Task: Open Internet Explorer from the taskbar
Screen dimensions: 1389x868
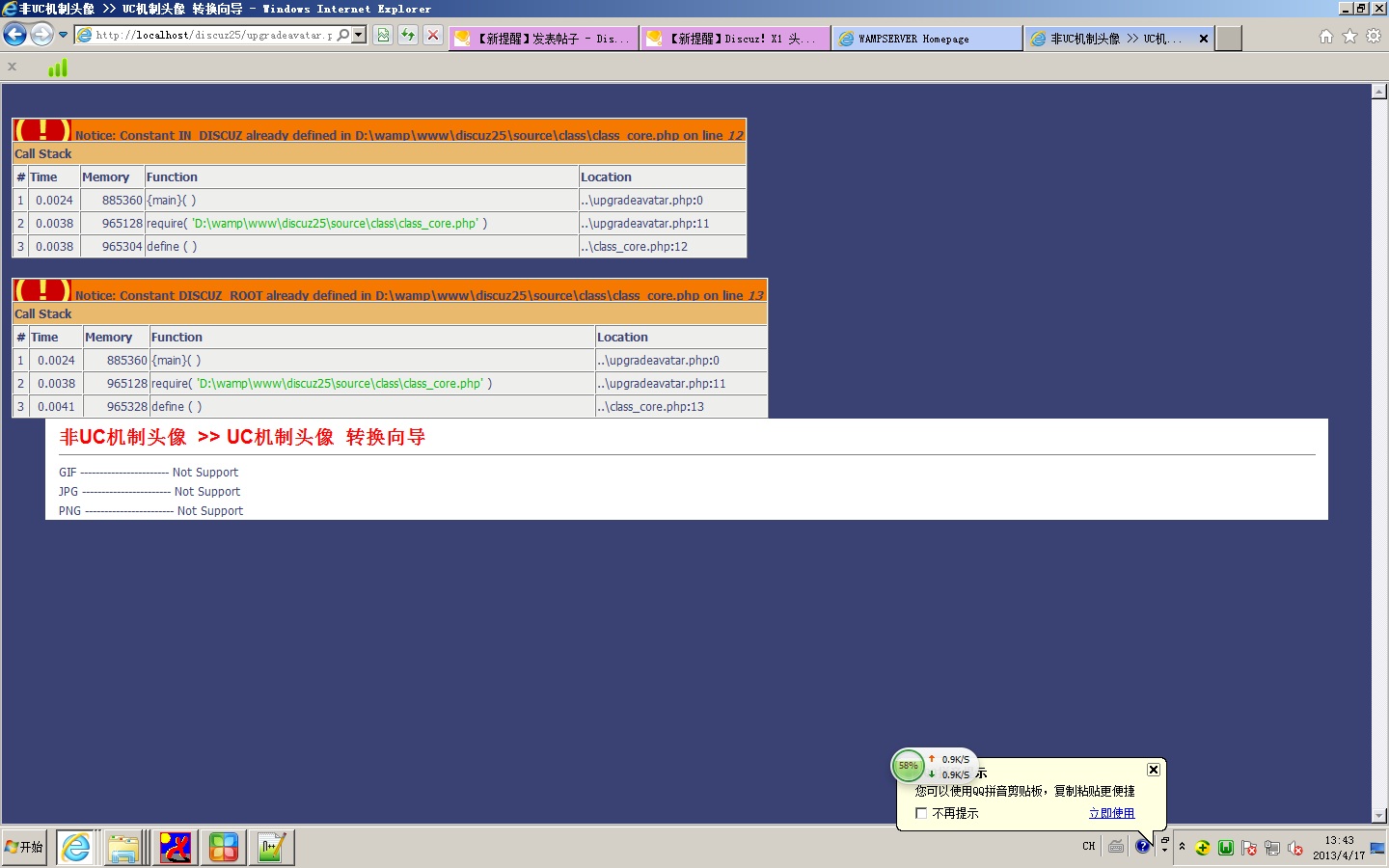Action: [76, 848]
